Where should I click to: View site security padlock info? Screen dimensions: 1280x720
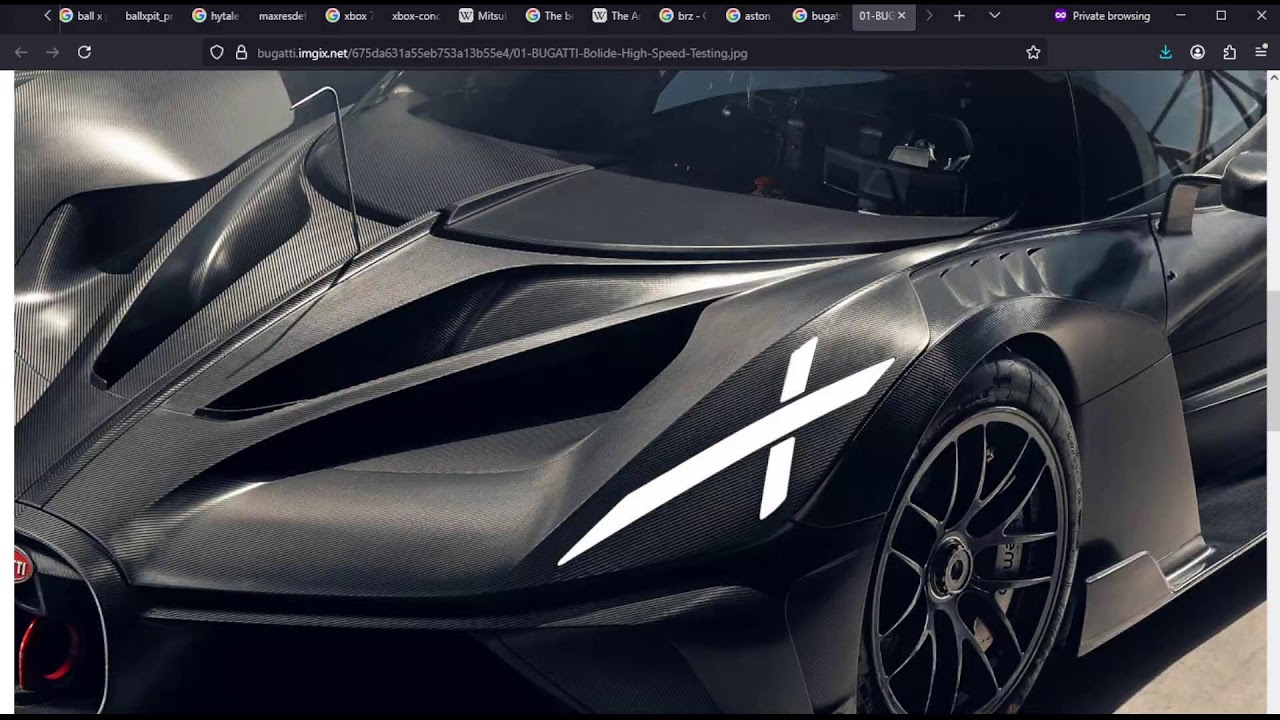[x=241, y=52]
